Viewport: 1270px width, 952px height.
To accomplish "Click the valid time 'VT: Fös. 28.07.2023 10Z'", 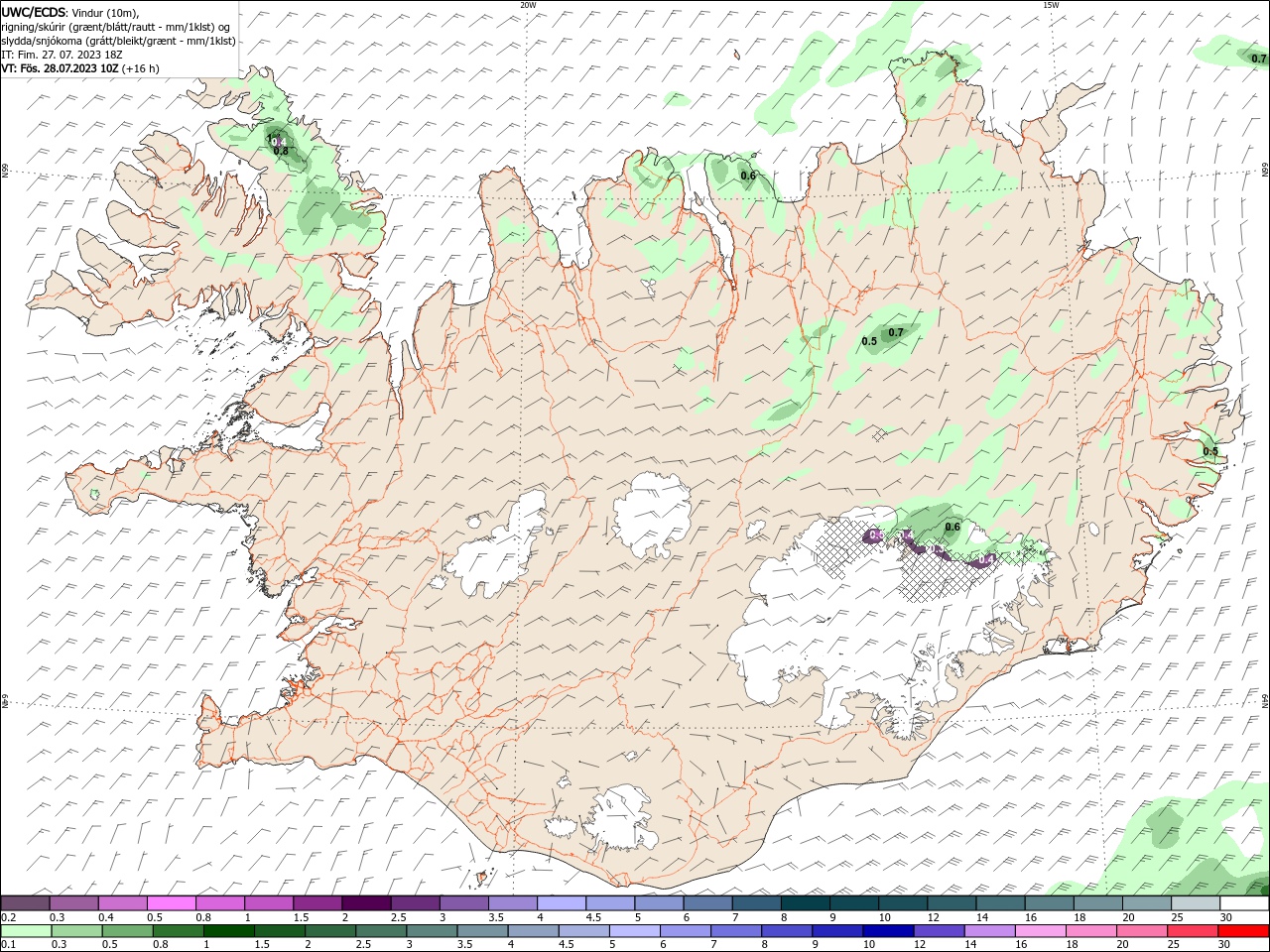I will click(60, 68).
